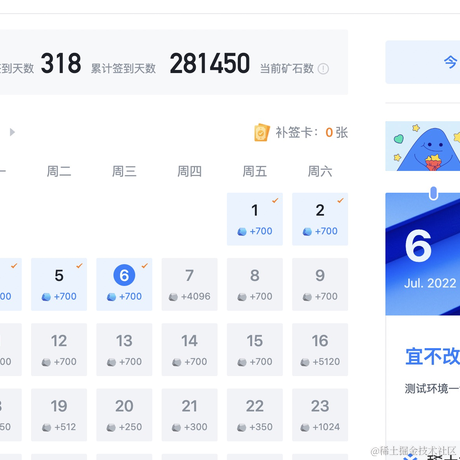Click the grey ore icon on day 7
460x460 pixels.
click(x=173, y=297)
